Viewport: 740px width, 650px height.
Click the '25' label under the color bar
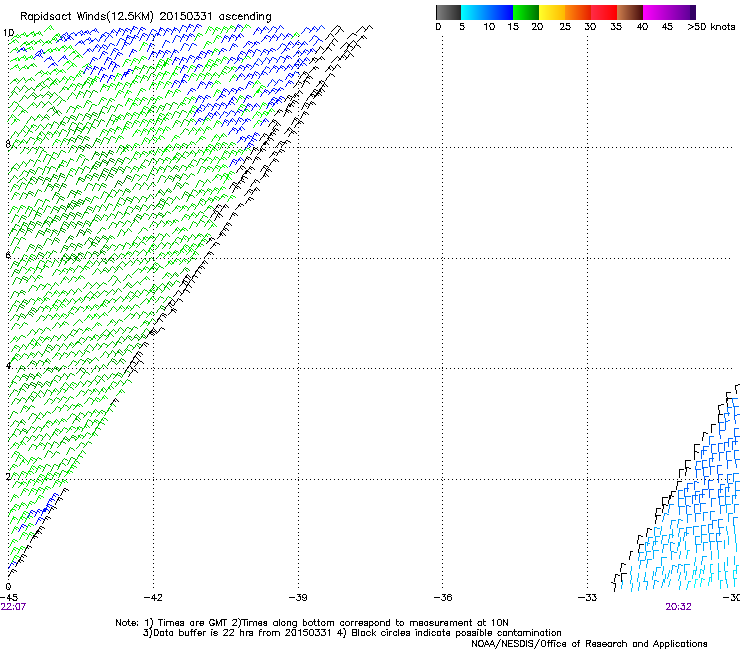(565, 27)
